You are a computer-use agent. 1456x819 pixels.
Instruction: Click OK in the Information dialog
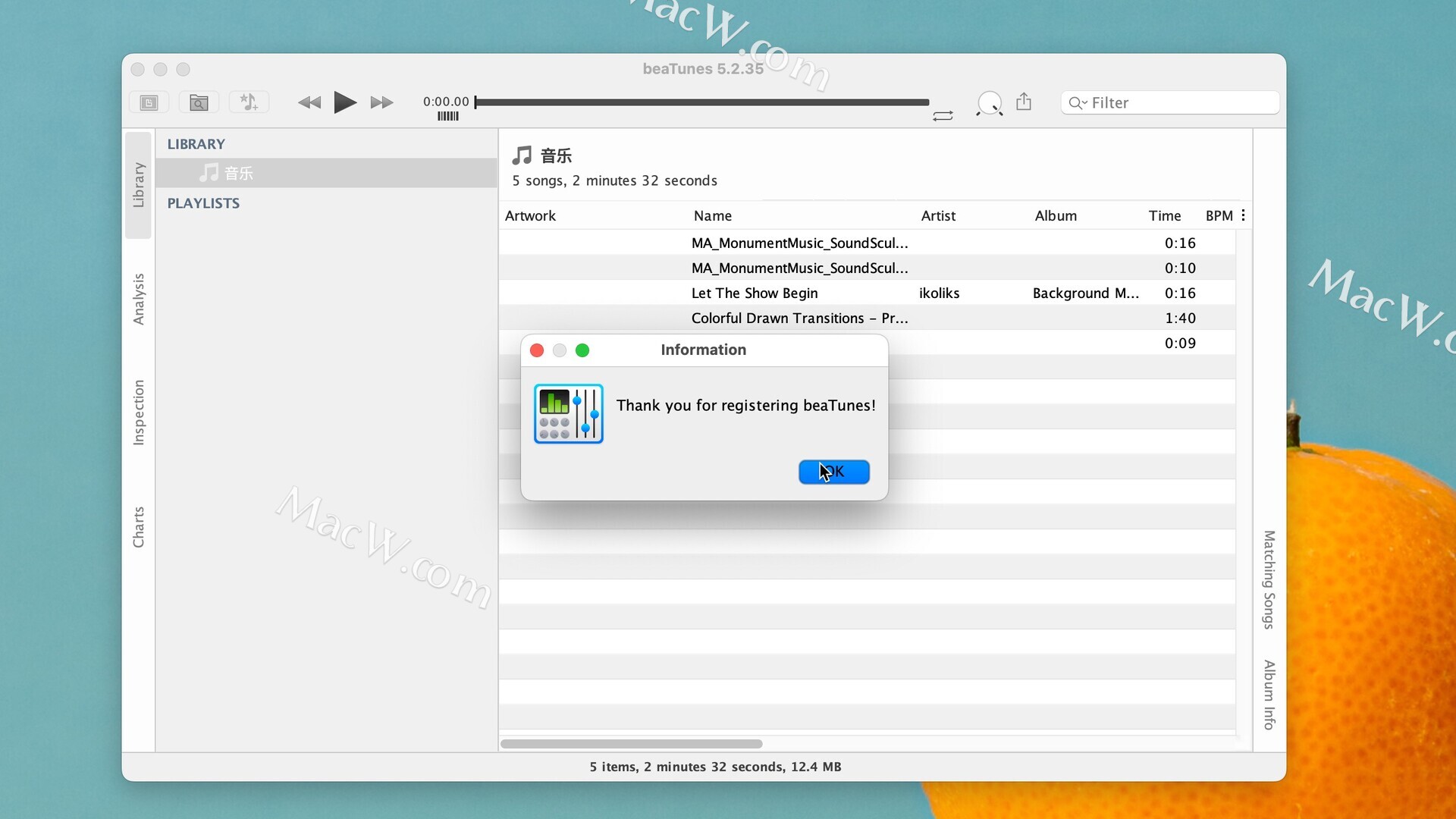point(833,472)
